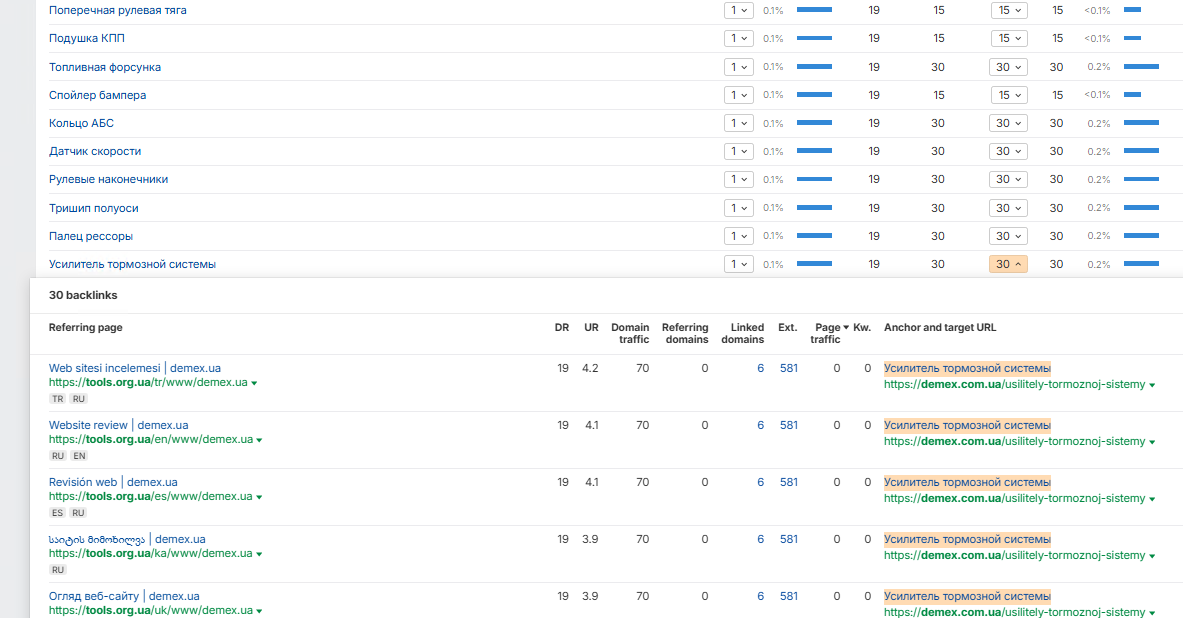
Task: Open target URL options arrow in 'Revisión web' row
Action: pos(1152,499)
